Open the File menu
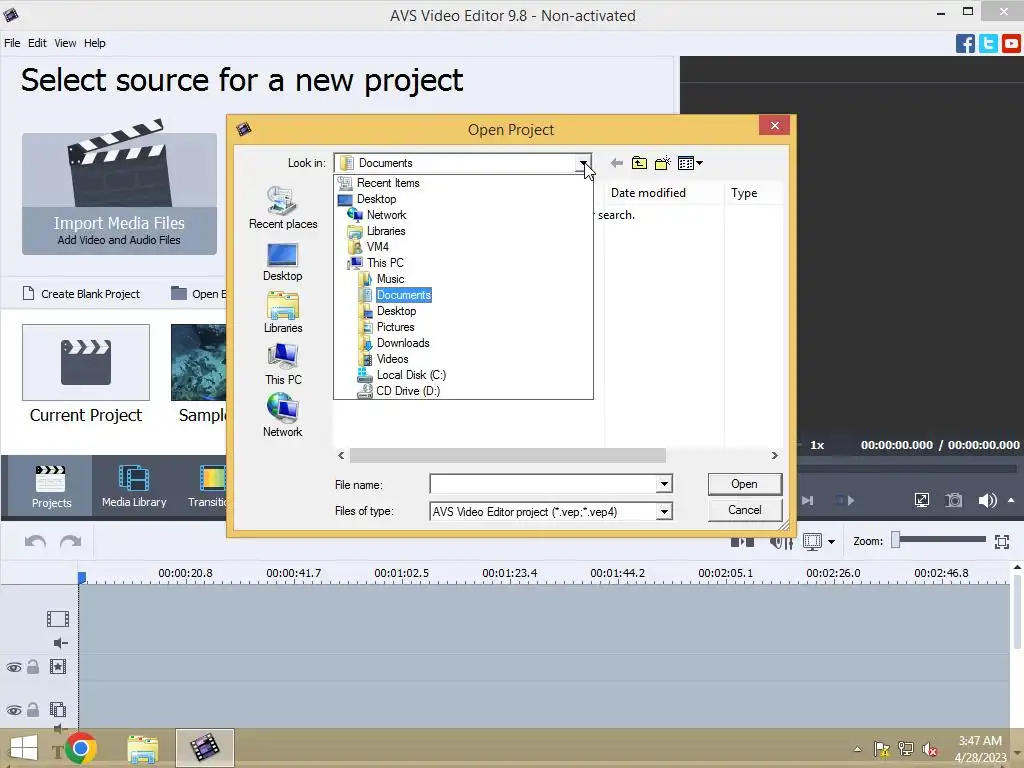1024x768 pixels. coord(12,43)
